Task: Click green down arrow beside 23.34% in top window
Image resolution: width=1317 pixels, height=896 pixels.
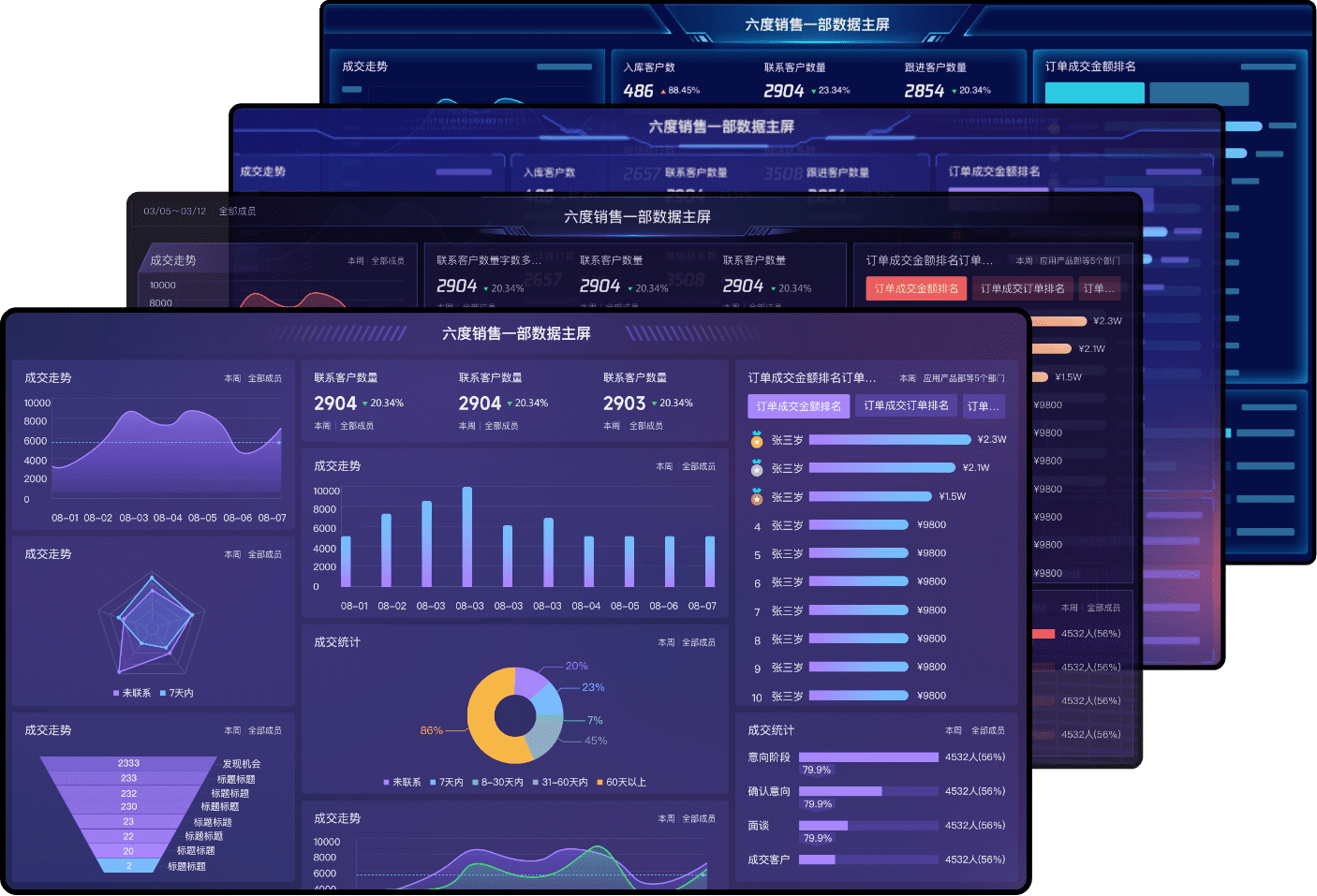Action: (813, 91)
